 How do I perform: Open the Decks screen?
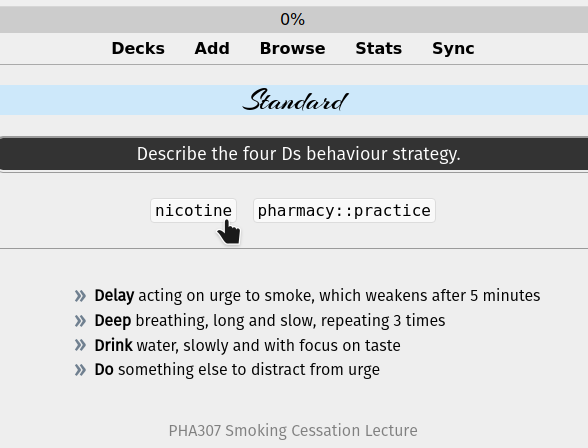(x=138, y=48)
